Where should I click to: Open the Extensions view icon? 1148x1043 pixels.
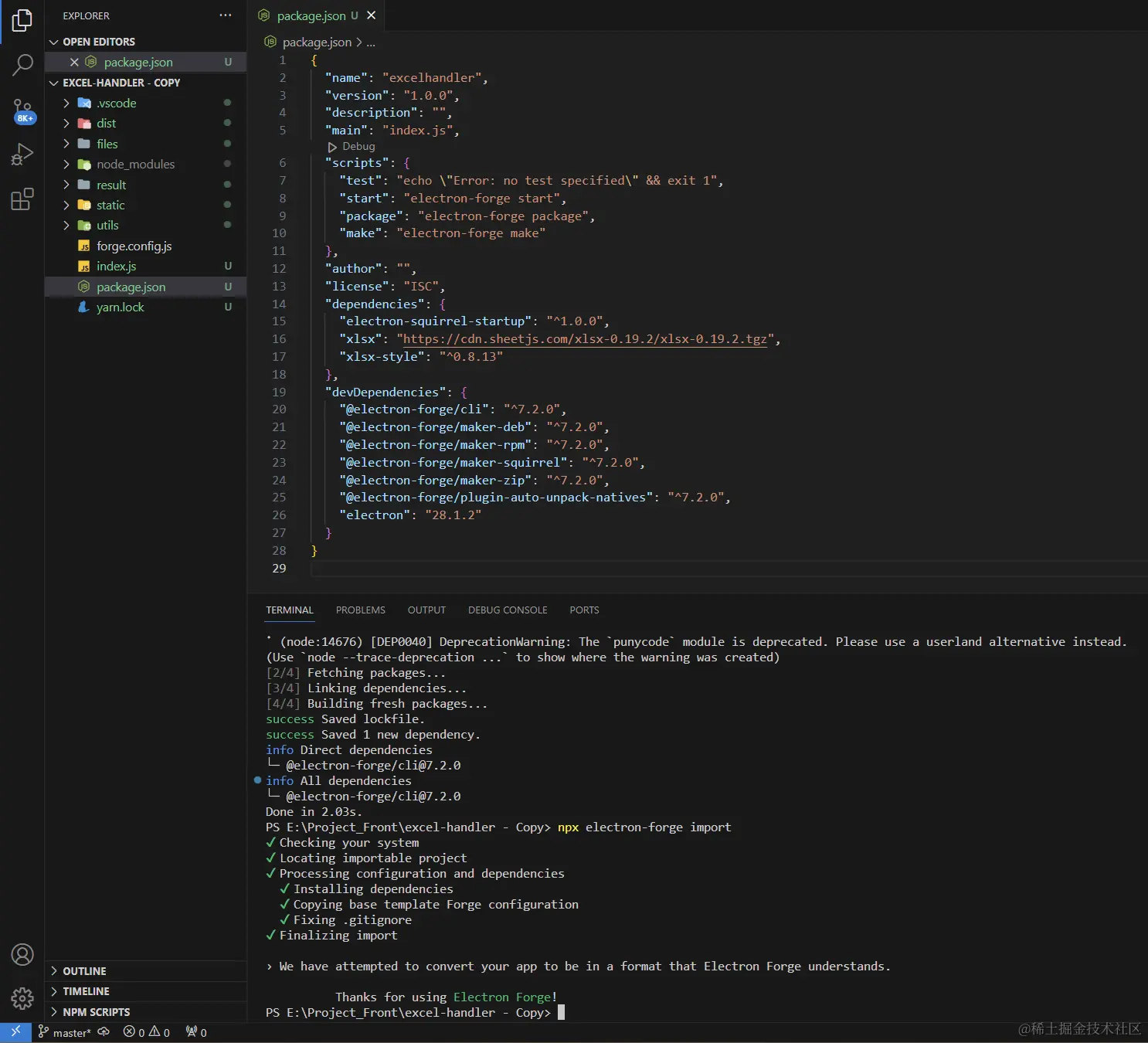click(22, 199)
